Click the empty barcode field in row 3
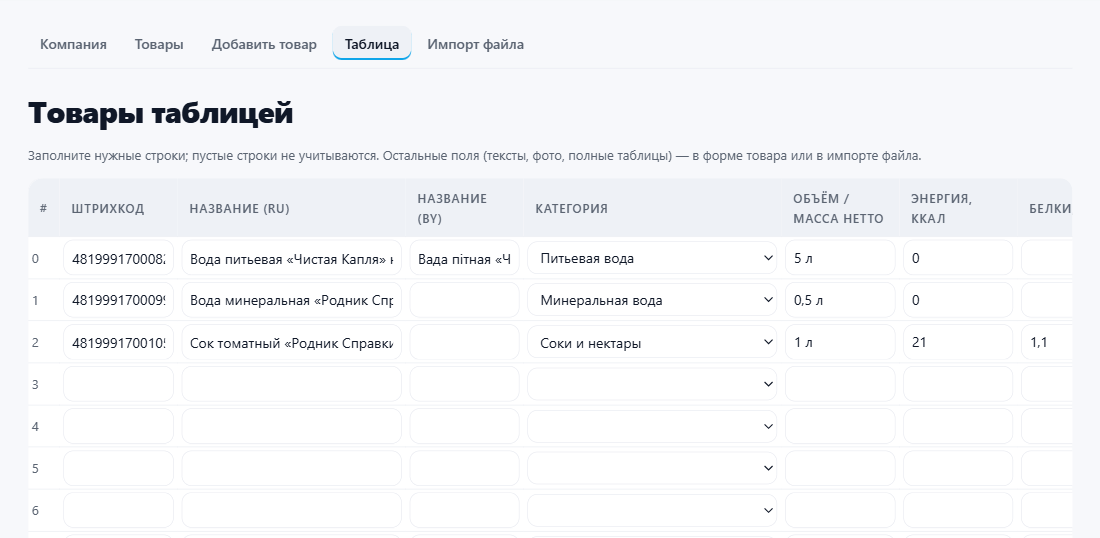Image resolution: width=1100 pixels, height=538 pixels. (119, 384)
